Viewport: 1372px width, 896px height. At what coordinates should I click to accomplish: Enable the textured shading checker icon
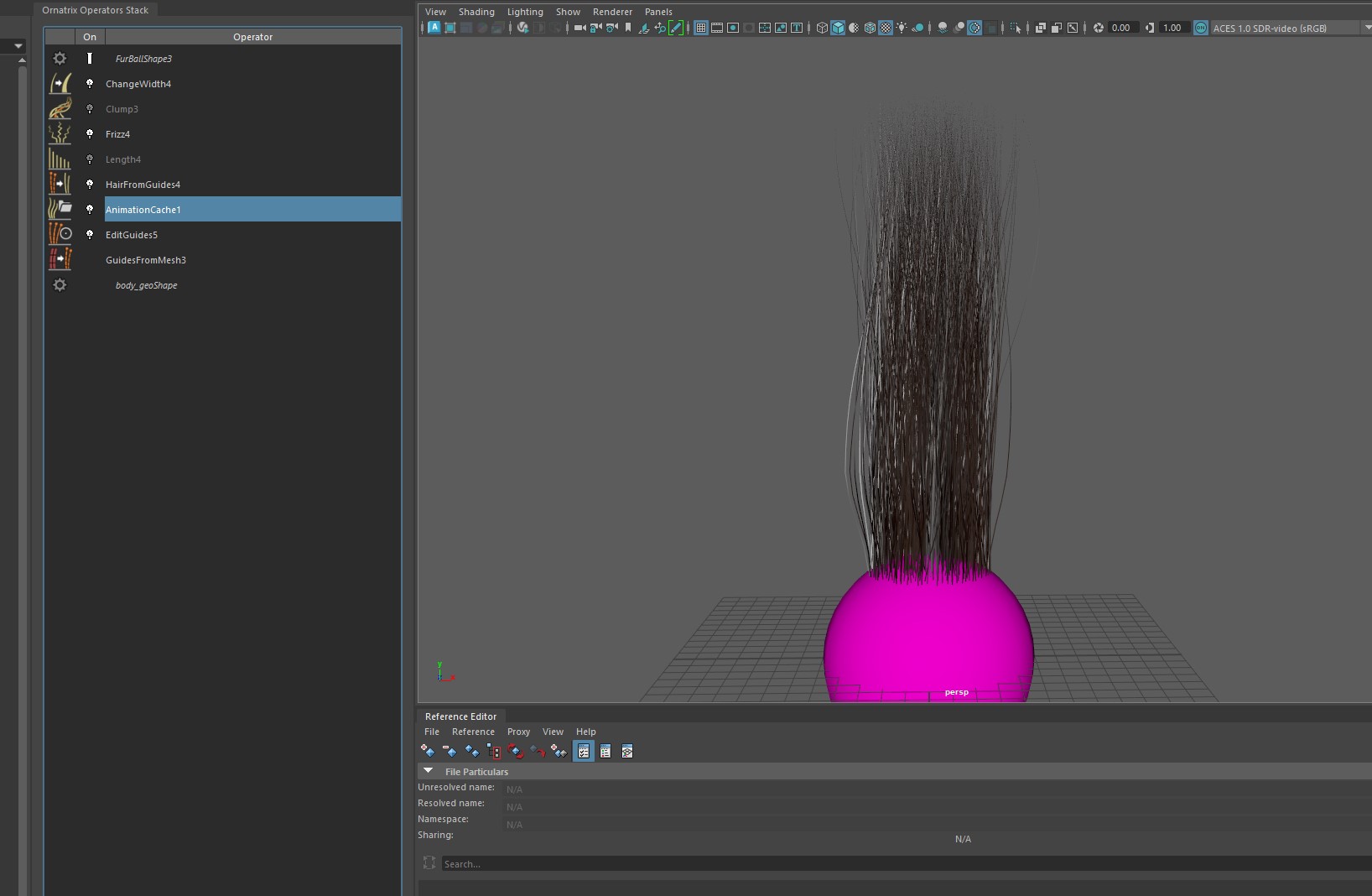tap(886, 28)
